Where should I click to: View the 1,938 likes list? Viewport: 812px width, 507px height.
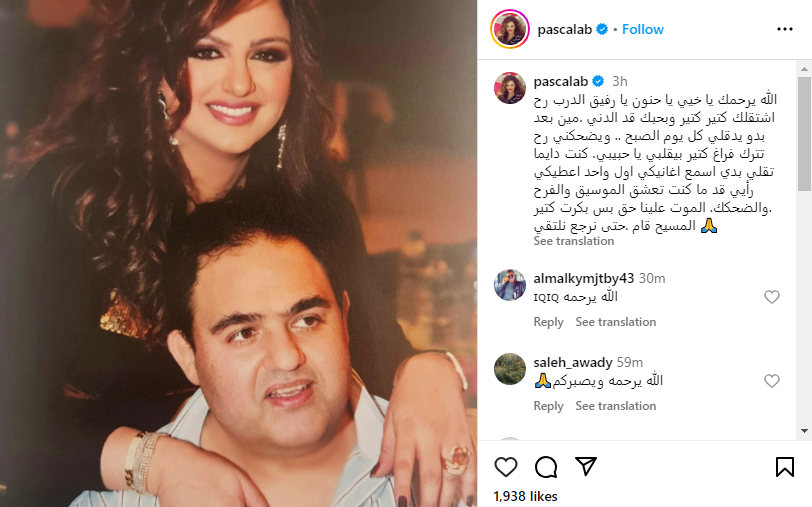(x=525, y=496)
